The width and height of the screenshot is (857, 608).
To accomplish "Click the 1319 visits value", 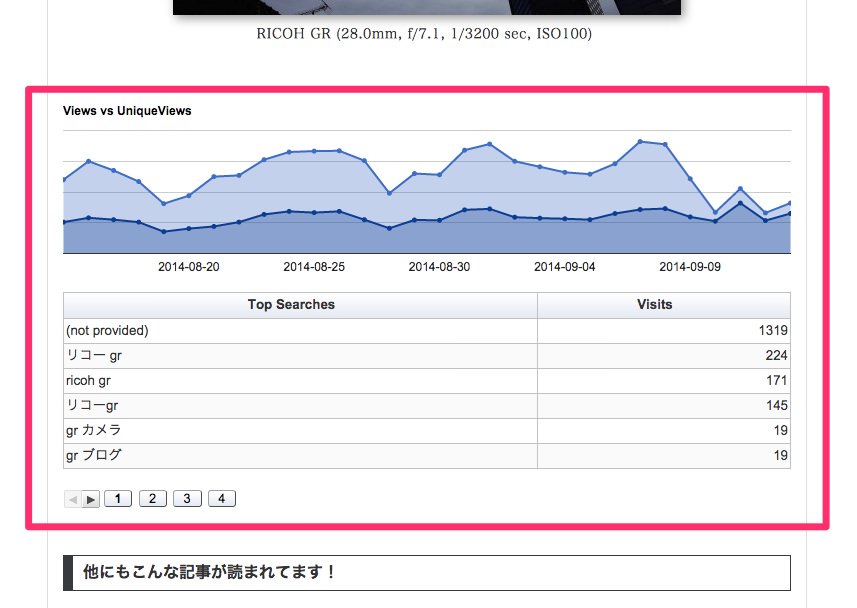I will click(x=773, y=331).
